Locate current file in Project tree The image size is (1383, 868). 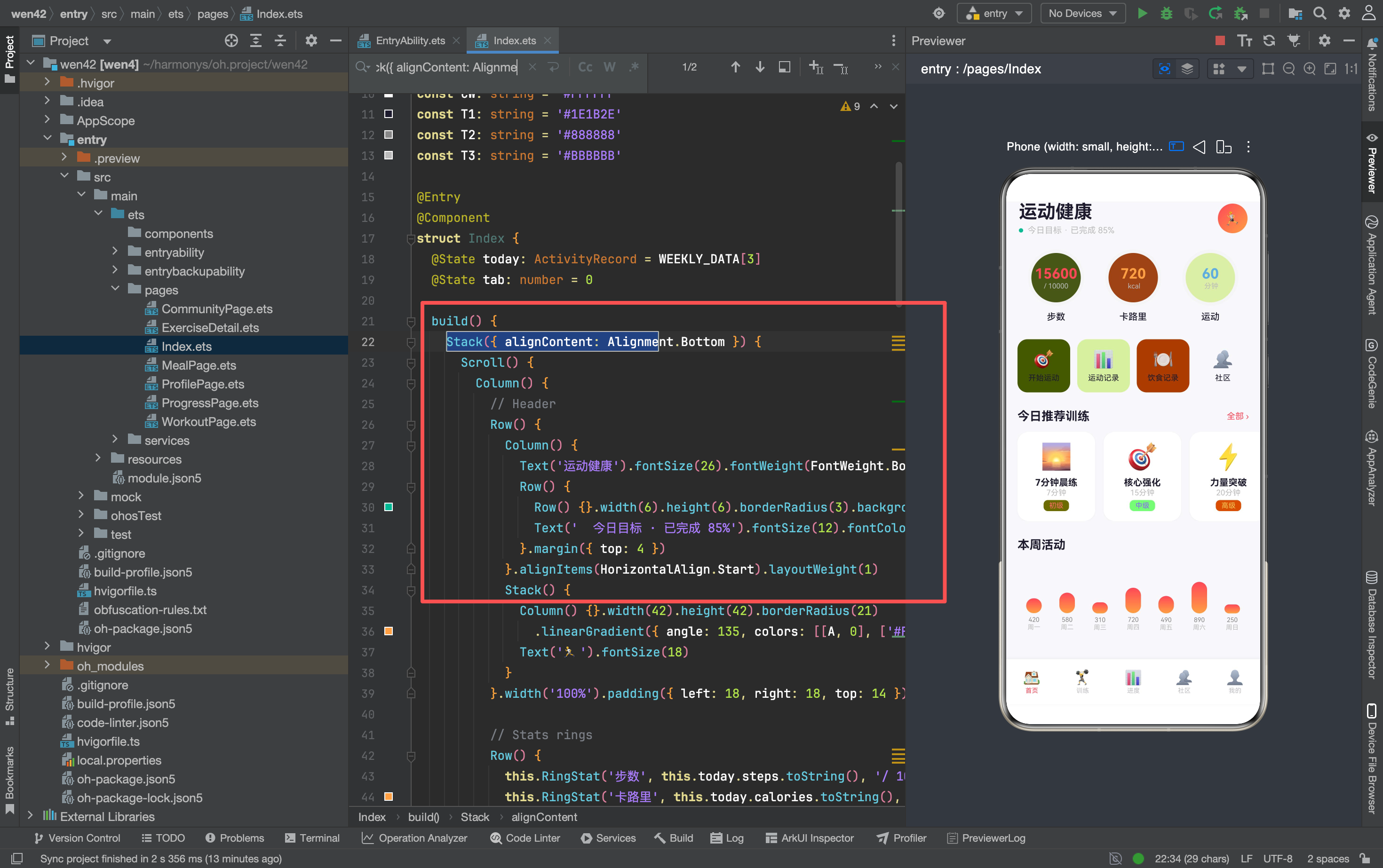(231, 41)
